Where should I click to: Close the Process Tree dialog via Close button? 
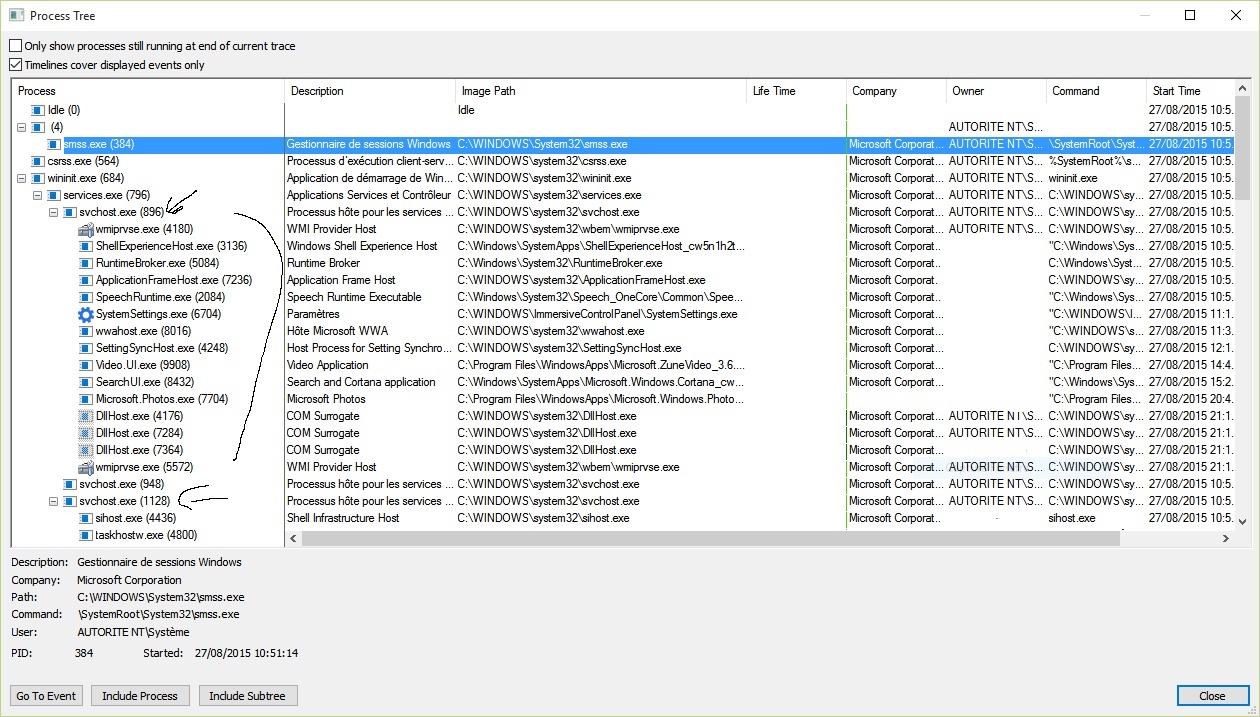[1213, 696]
